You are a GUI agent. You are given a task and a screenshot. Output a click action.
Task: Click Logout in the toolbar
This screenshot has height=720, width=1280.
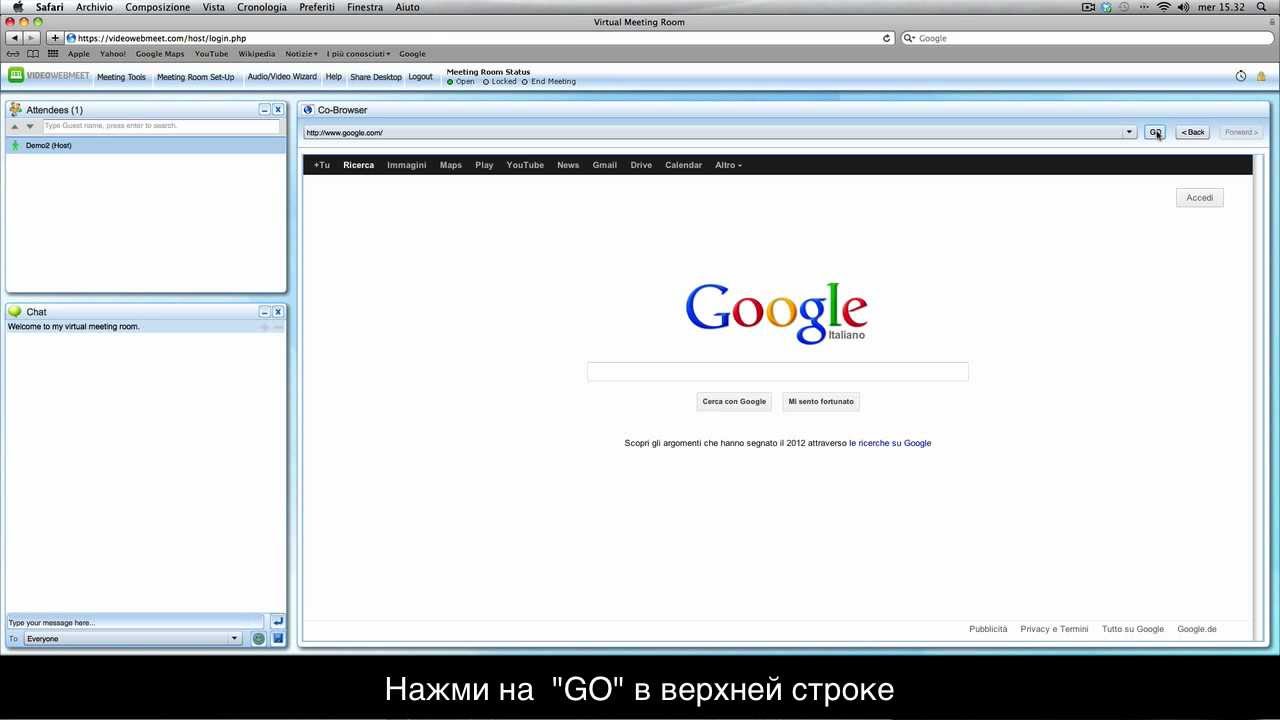click(420, 77)
